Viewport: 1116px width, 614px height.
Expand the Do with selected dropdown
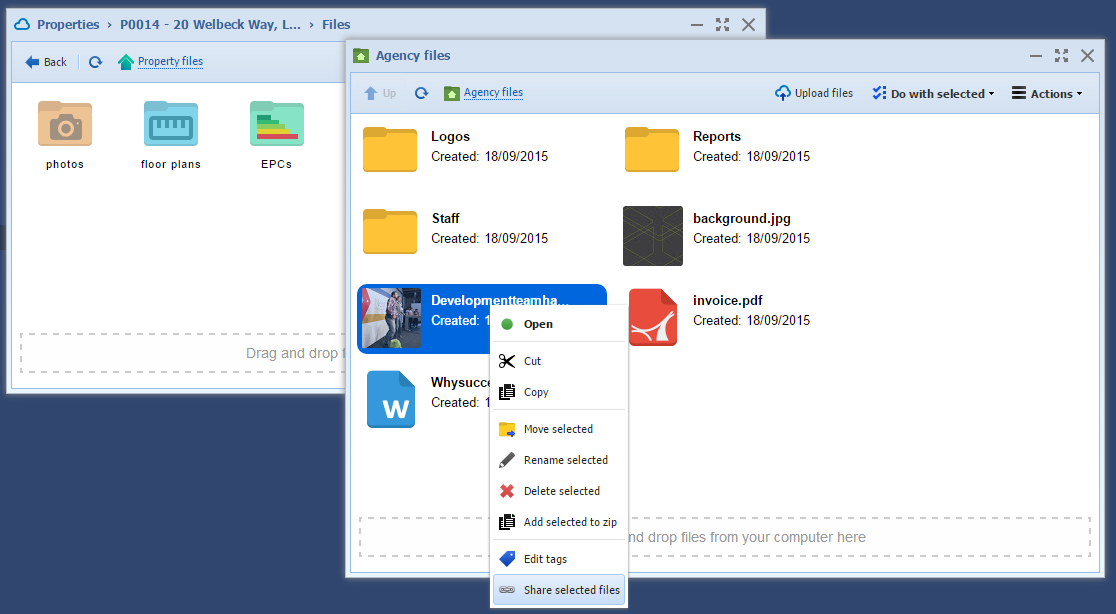[933, 94]
